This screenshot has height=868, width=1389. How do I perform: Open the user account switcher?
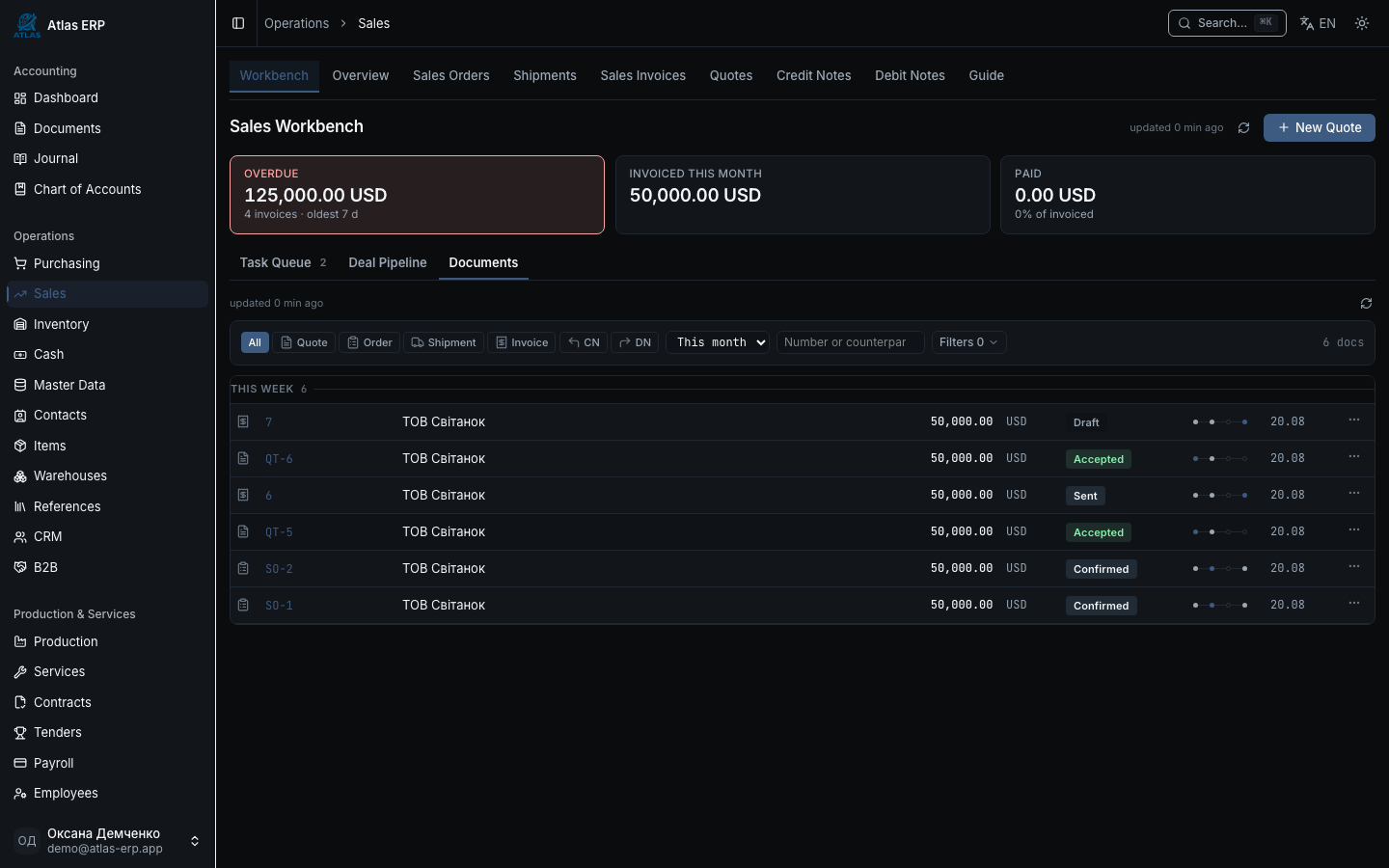(107, 841)
